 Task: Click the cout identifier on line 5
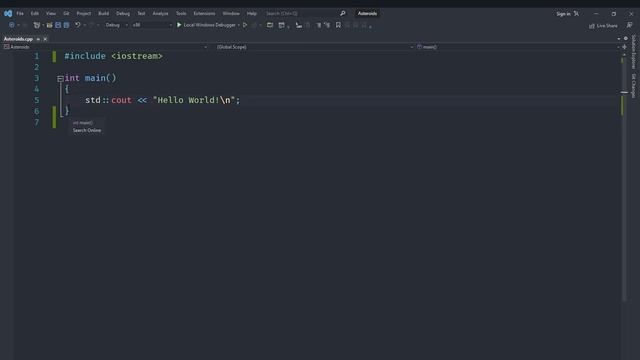121,100
